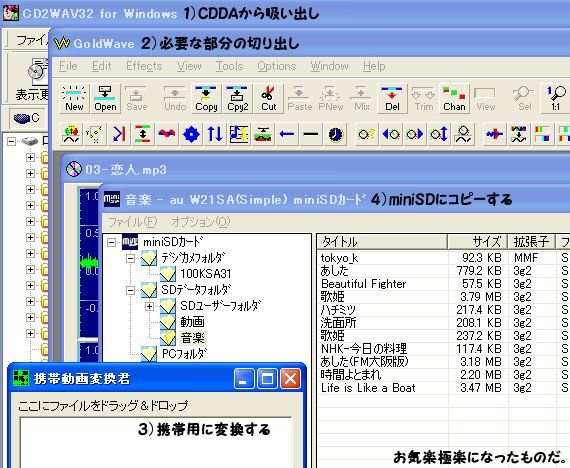Open the Options menu in GoldWave
This screenshot has height=468, width=570.
277,66
